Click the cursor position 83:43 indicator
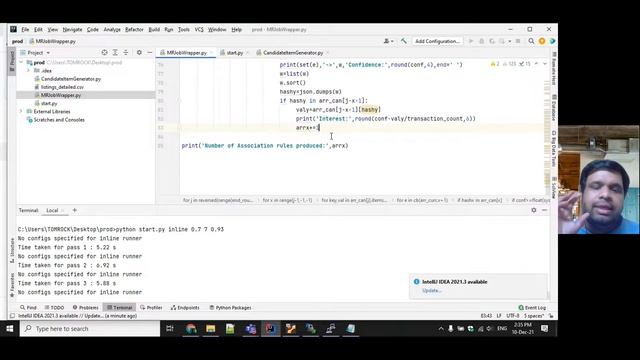The height and width of the screenshot is (360, 640). click(486, 316)
